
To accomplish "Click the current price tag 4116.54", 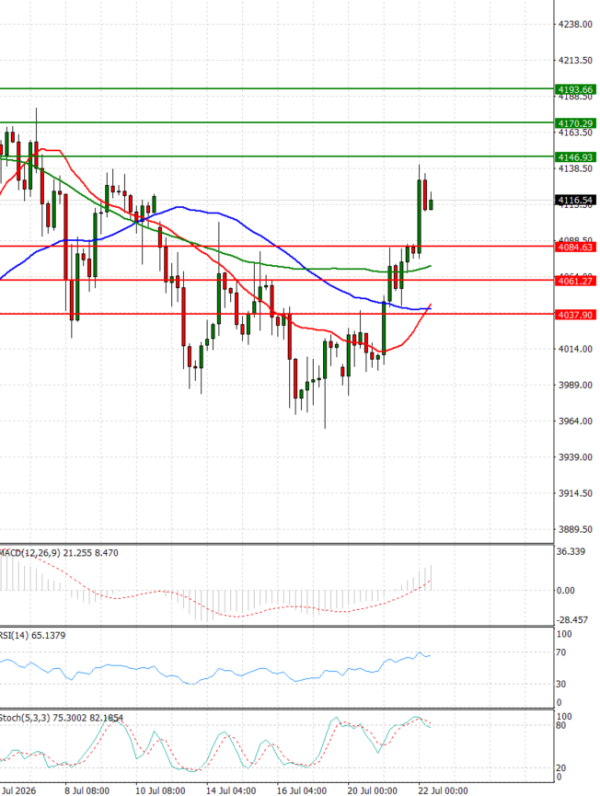I will [575, 201].
